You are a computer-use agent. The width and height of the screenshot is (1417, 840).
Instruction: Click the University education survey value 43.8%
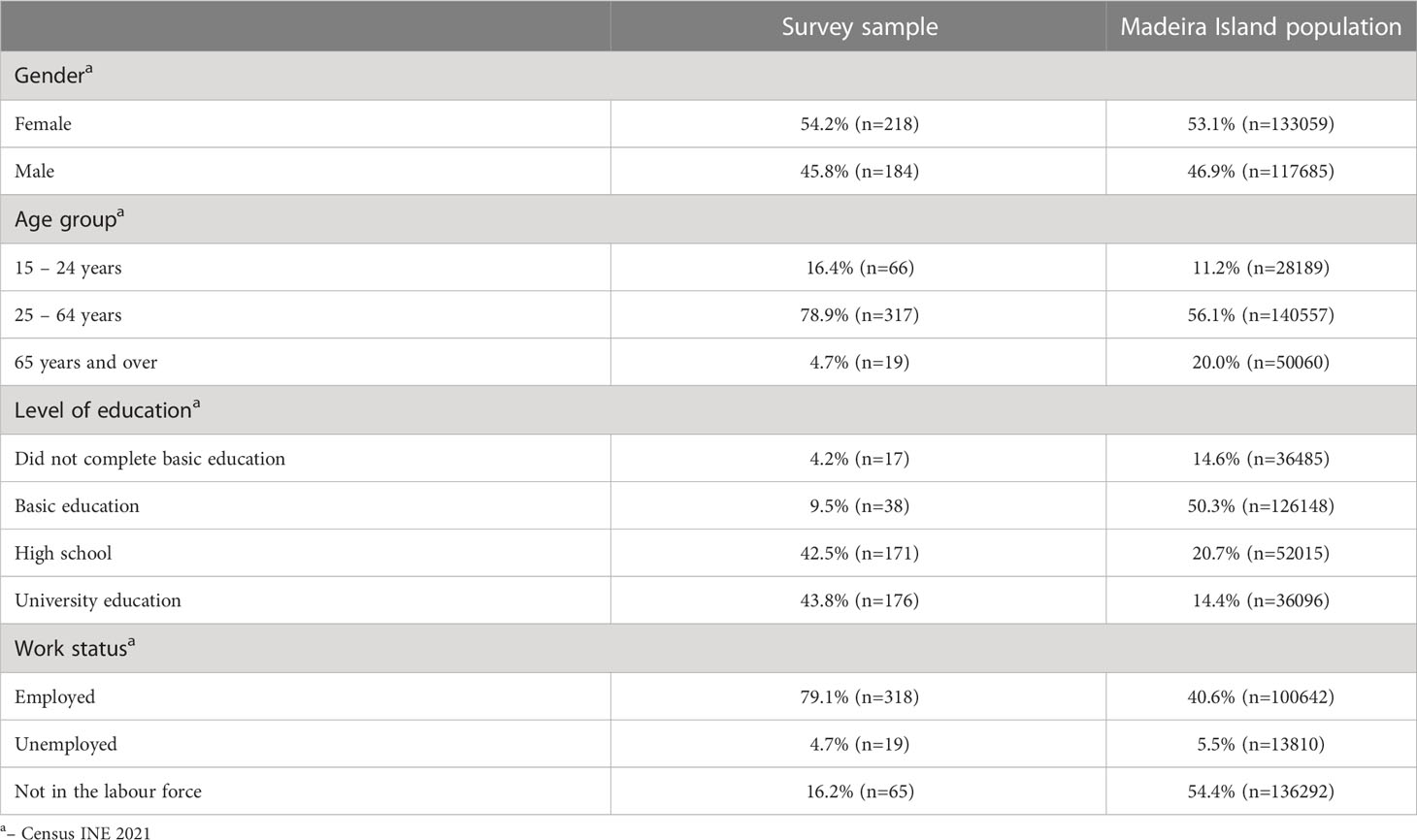(859, 600)
